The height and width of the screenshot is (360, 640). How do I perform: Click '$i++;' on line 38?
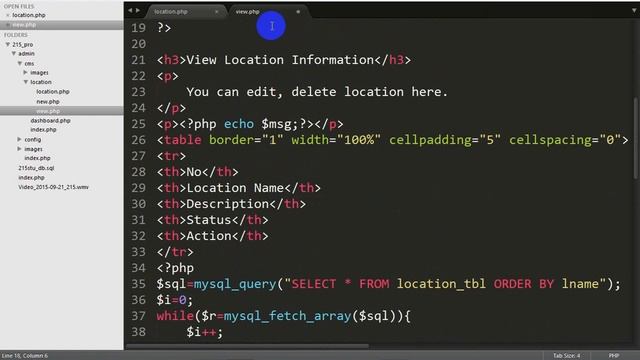[205, 332]
